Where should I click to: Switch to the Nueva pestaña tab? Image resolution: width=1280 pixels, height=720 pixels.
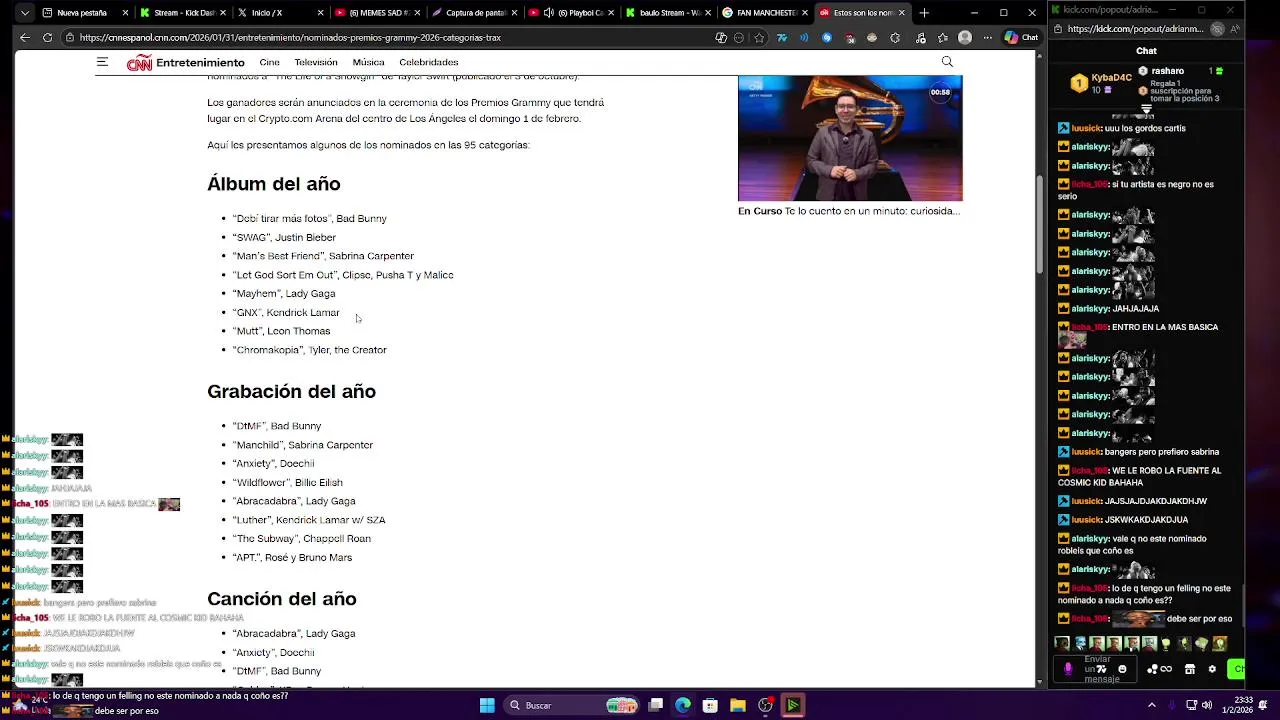click(85, 13)
